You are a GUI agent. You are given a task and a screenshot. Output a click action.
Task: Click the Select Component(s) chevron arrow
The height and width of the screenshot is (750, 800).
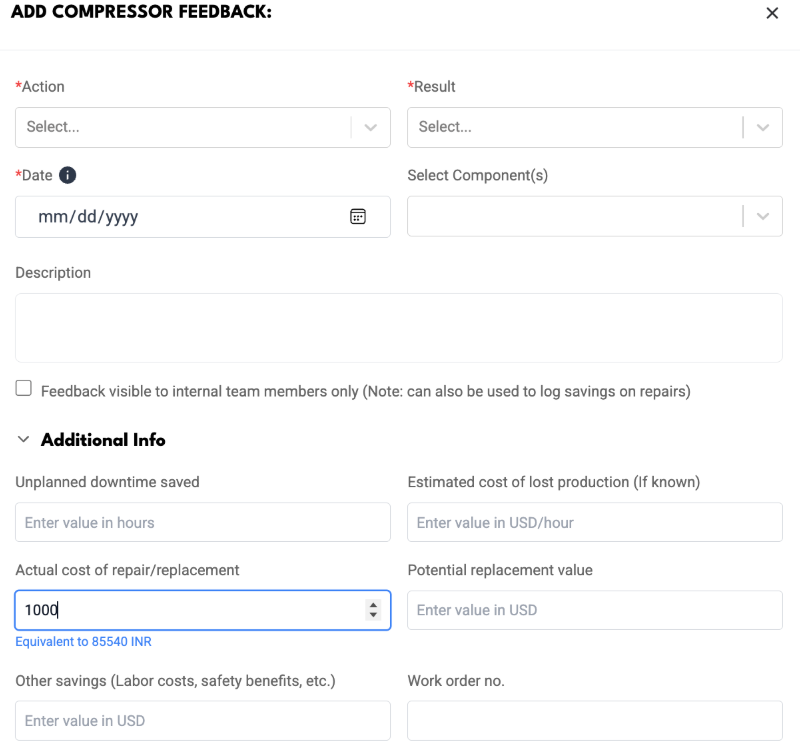pos(763,216)
